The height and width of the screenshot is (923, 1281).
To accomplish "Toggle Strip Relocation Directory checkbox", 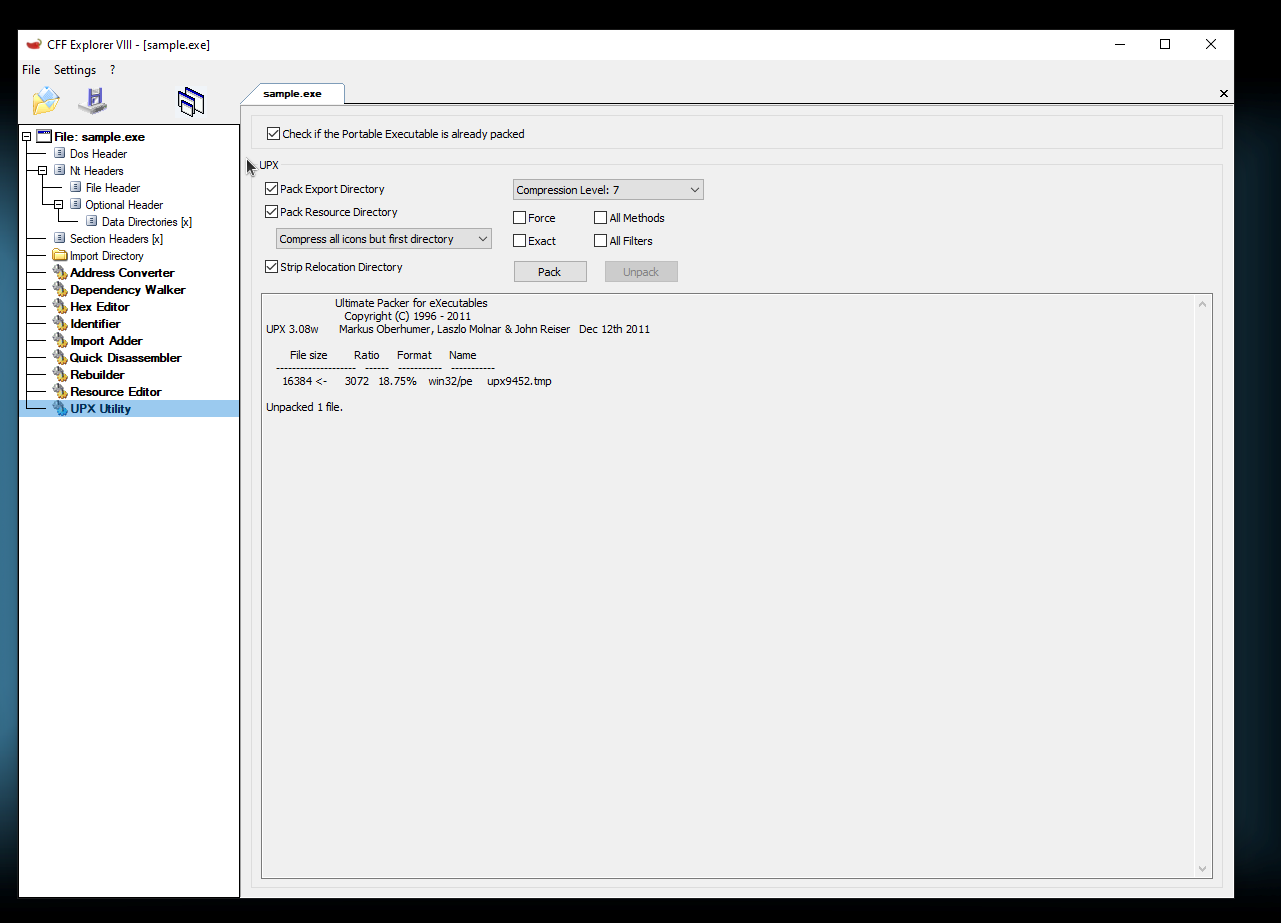I will pos(271,267).
